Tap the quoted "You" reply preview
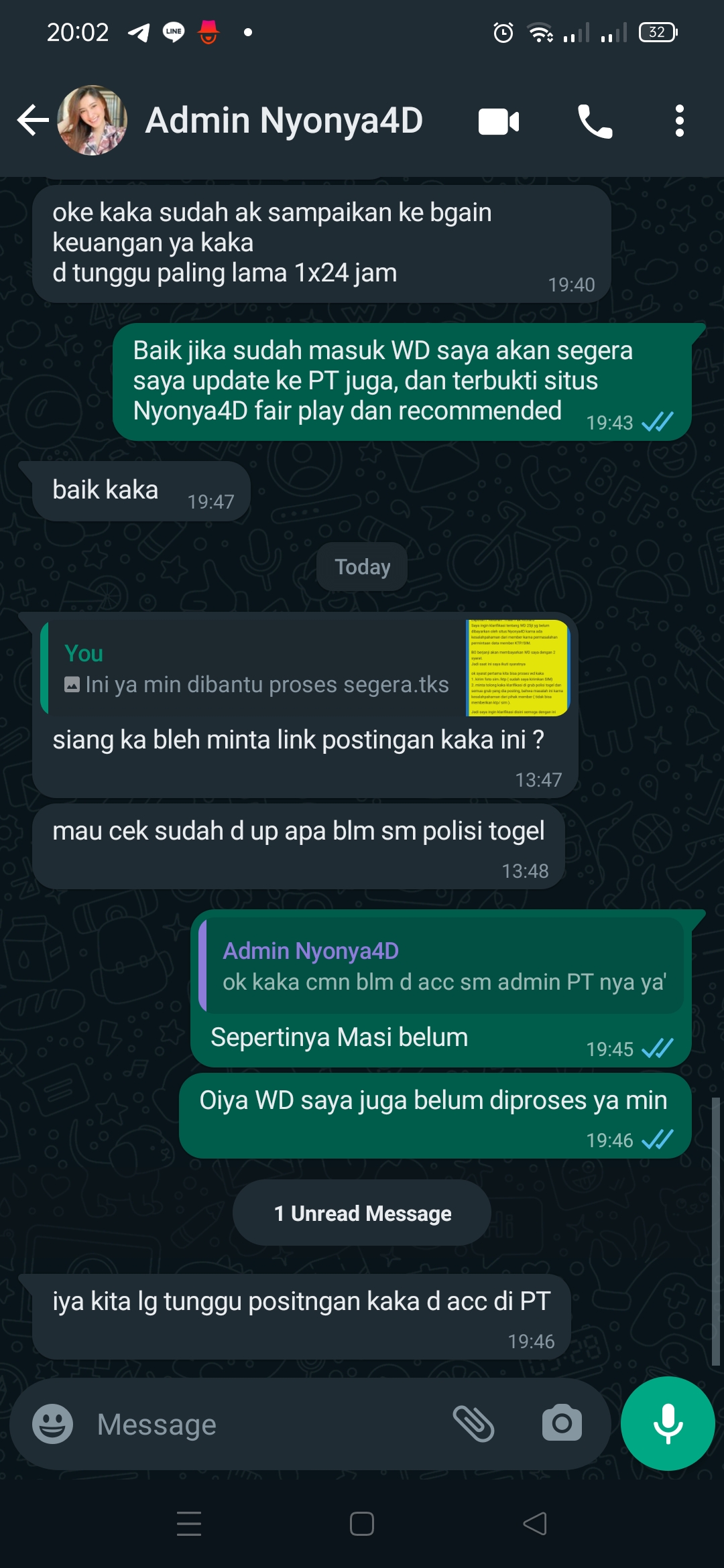This screenshot has height=1568, width=724. click(x=253, y=668)
